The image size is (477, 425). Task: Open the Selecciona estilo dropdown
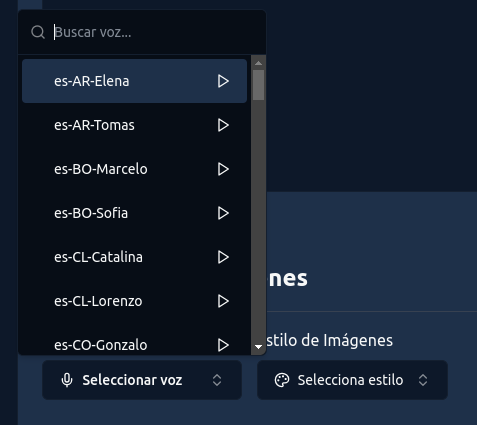352,380
